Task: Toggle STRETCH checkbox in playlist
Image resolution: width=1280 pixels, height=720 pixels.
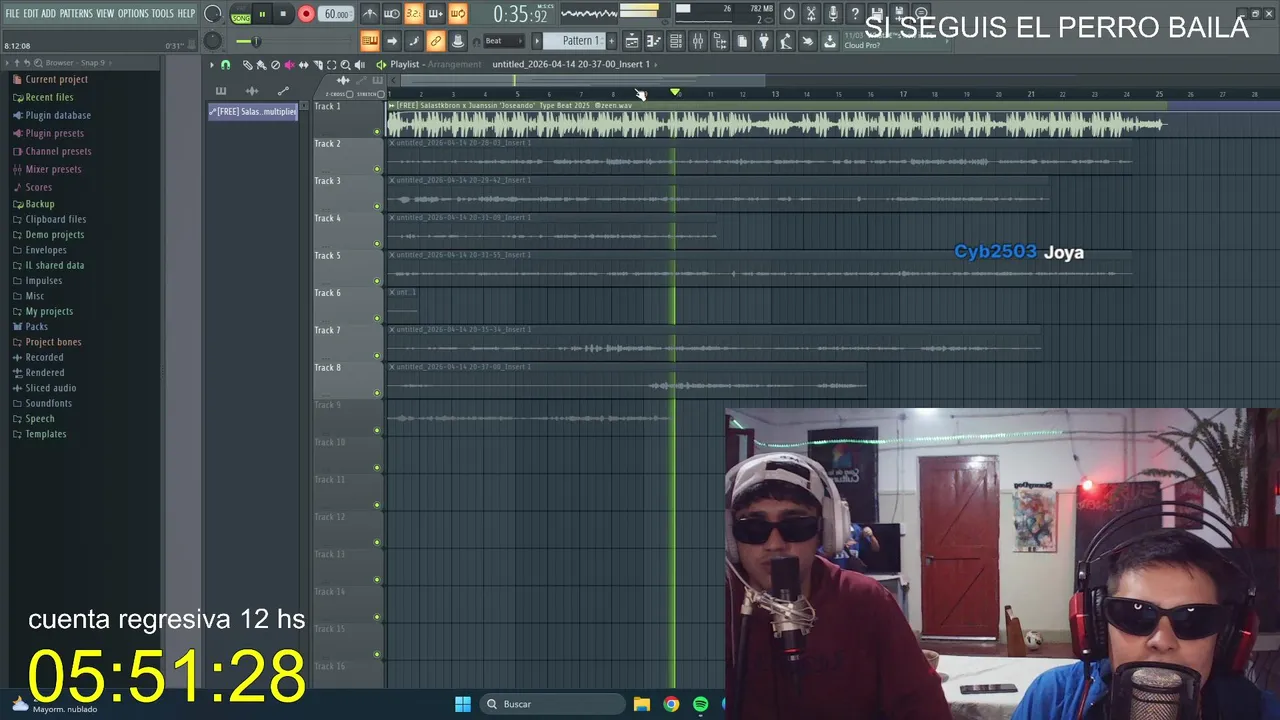Action: click(x=380, y=94)
